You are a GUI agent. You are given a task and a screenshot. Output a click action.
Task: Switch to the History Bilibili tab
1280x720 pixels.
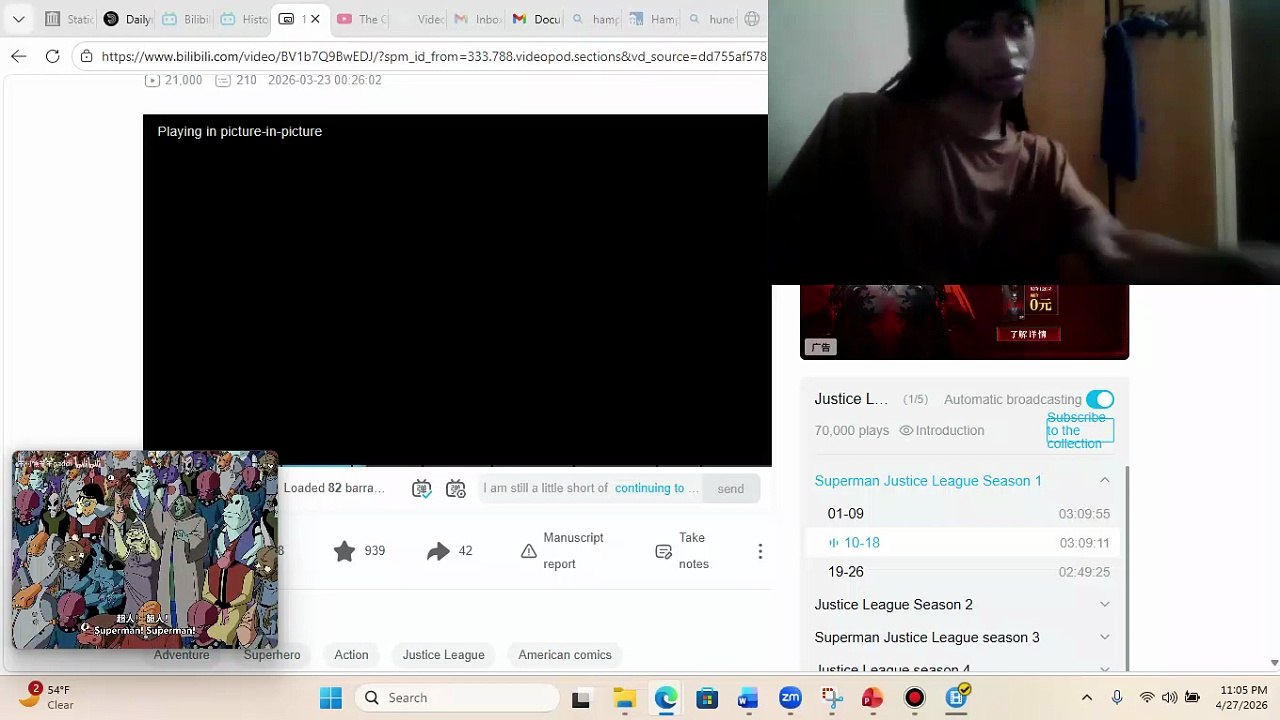pyautogui.click(x=244, y=19)
